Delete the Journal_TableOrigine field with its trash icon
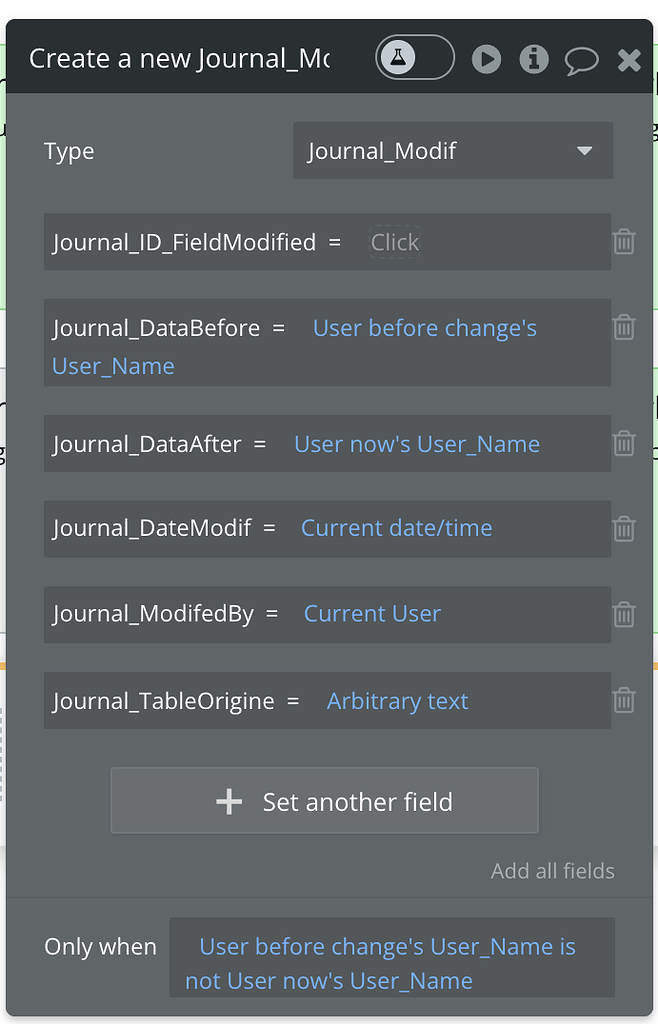Image resolution: width=658 pixels, height=1024 pixels. pos(623,701)
